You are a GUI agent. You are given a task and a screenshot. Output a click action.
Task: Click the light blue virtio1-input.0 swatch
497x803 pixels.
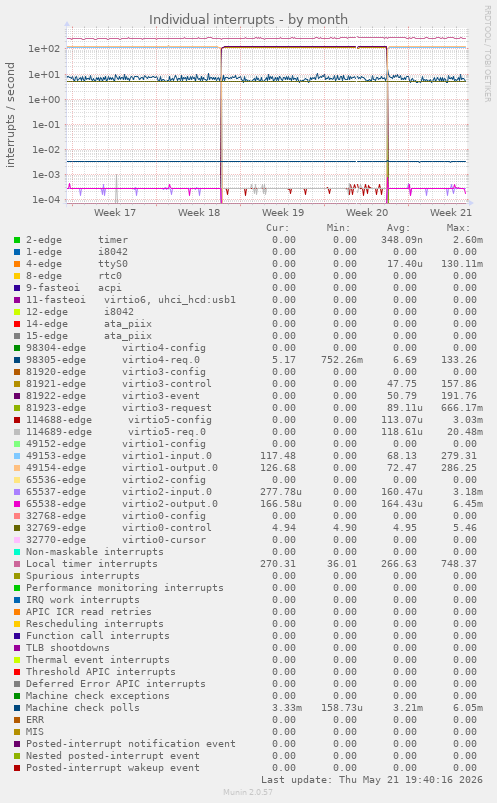(17, 456)
